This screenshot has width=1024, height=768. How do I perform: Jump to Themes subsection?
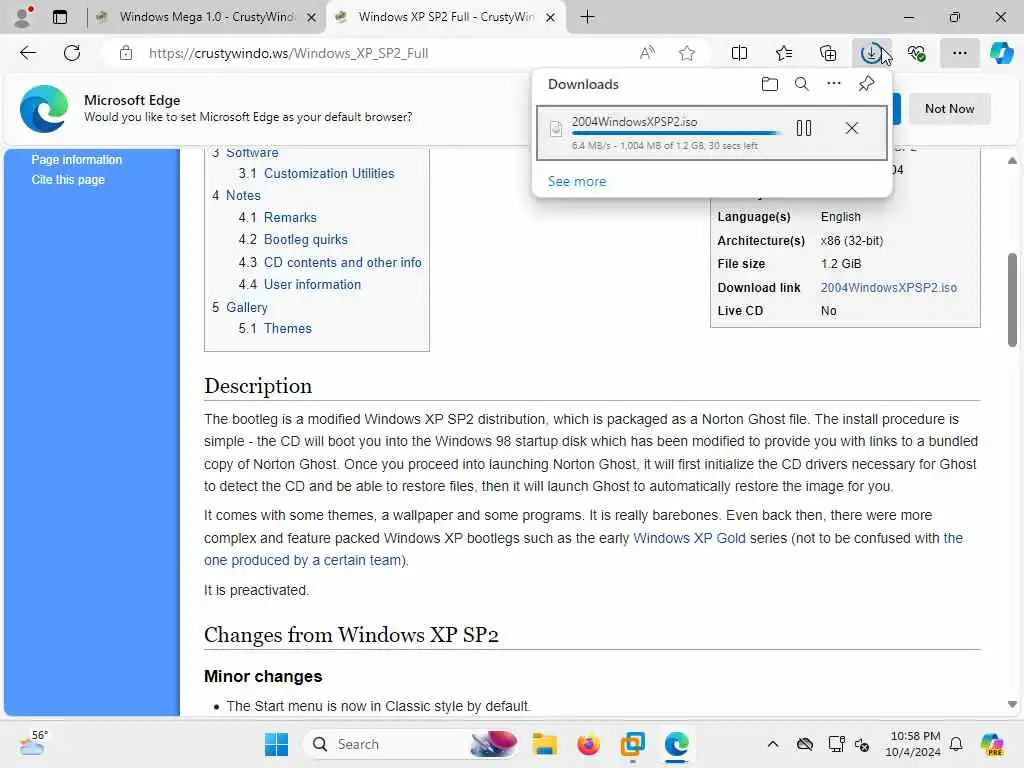click(288, 328)
